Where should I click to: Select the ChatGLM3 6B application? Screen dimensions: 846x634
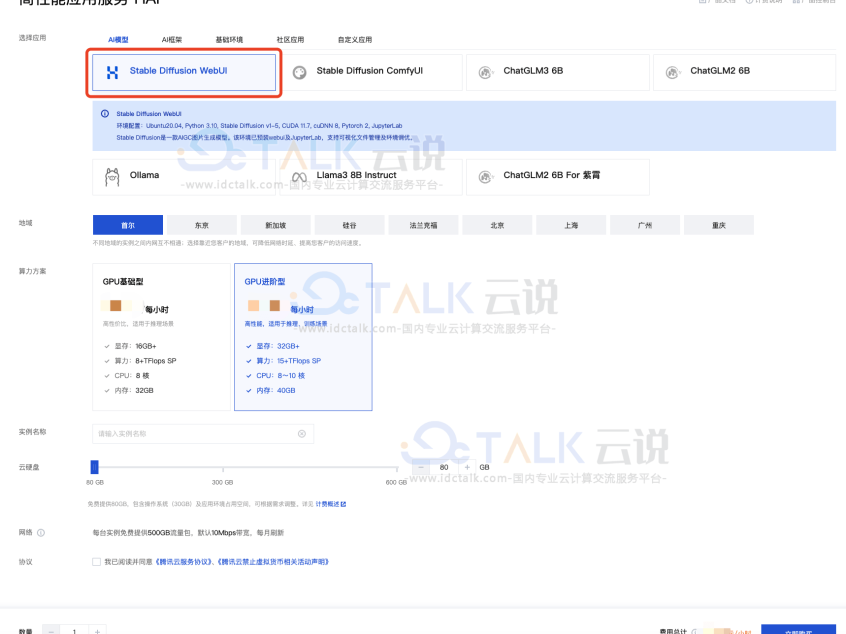[x=558, y=72]
